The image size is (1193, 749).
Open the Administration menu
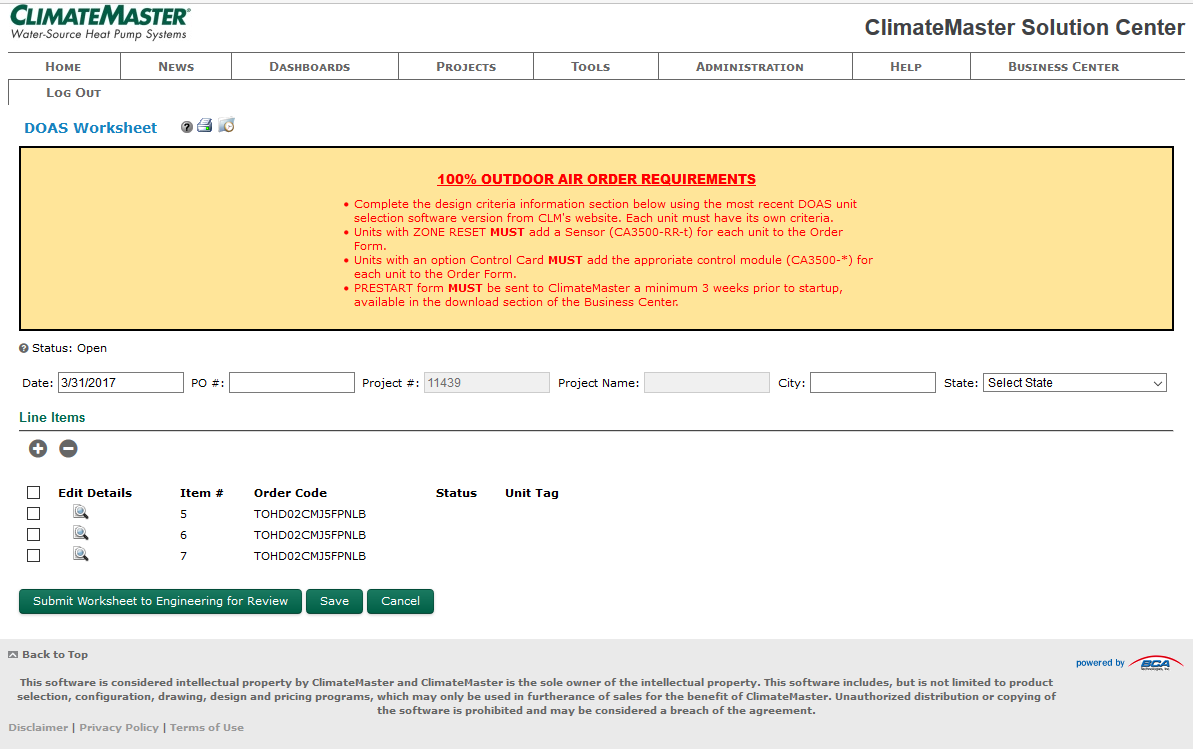(749, 67)
